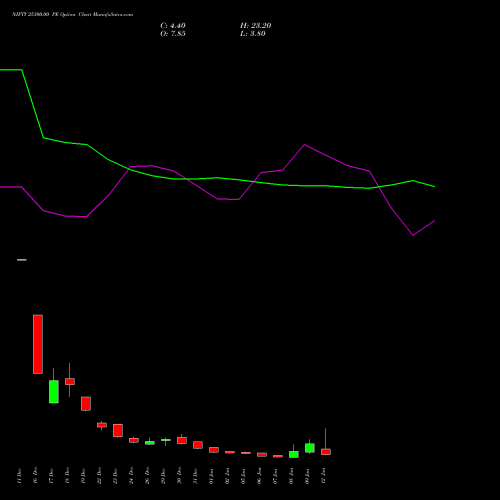Click the 01 Jan date label

click(x=211, y=476)
